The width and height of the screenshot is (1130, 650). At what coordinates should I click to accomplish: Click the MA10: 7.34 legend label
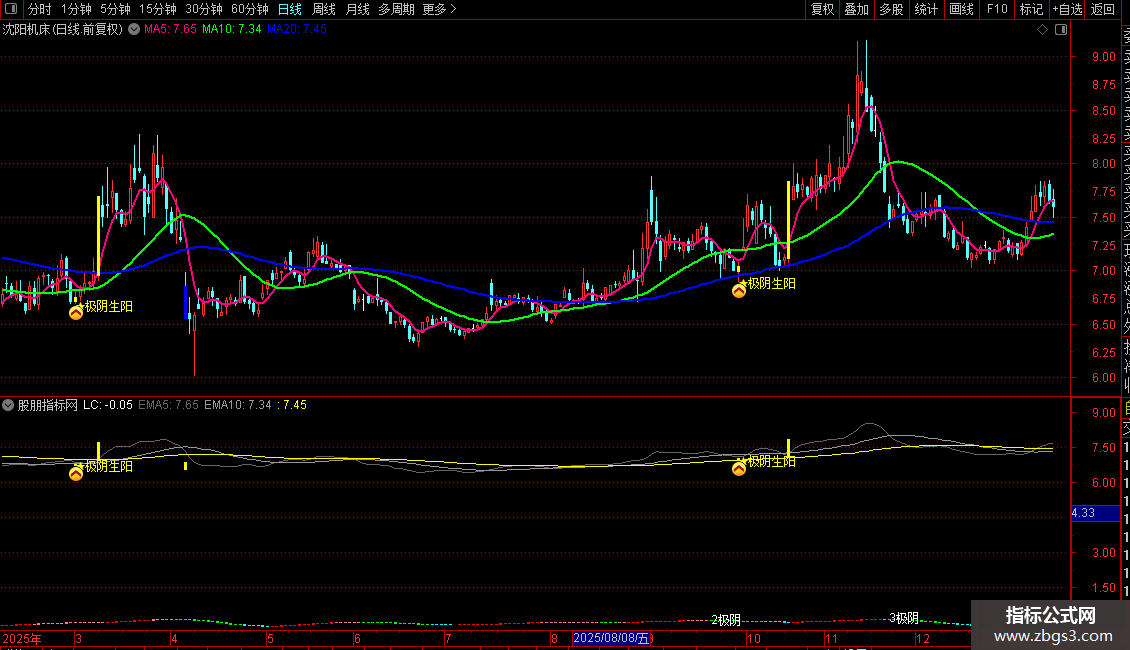pos(231,29)
